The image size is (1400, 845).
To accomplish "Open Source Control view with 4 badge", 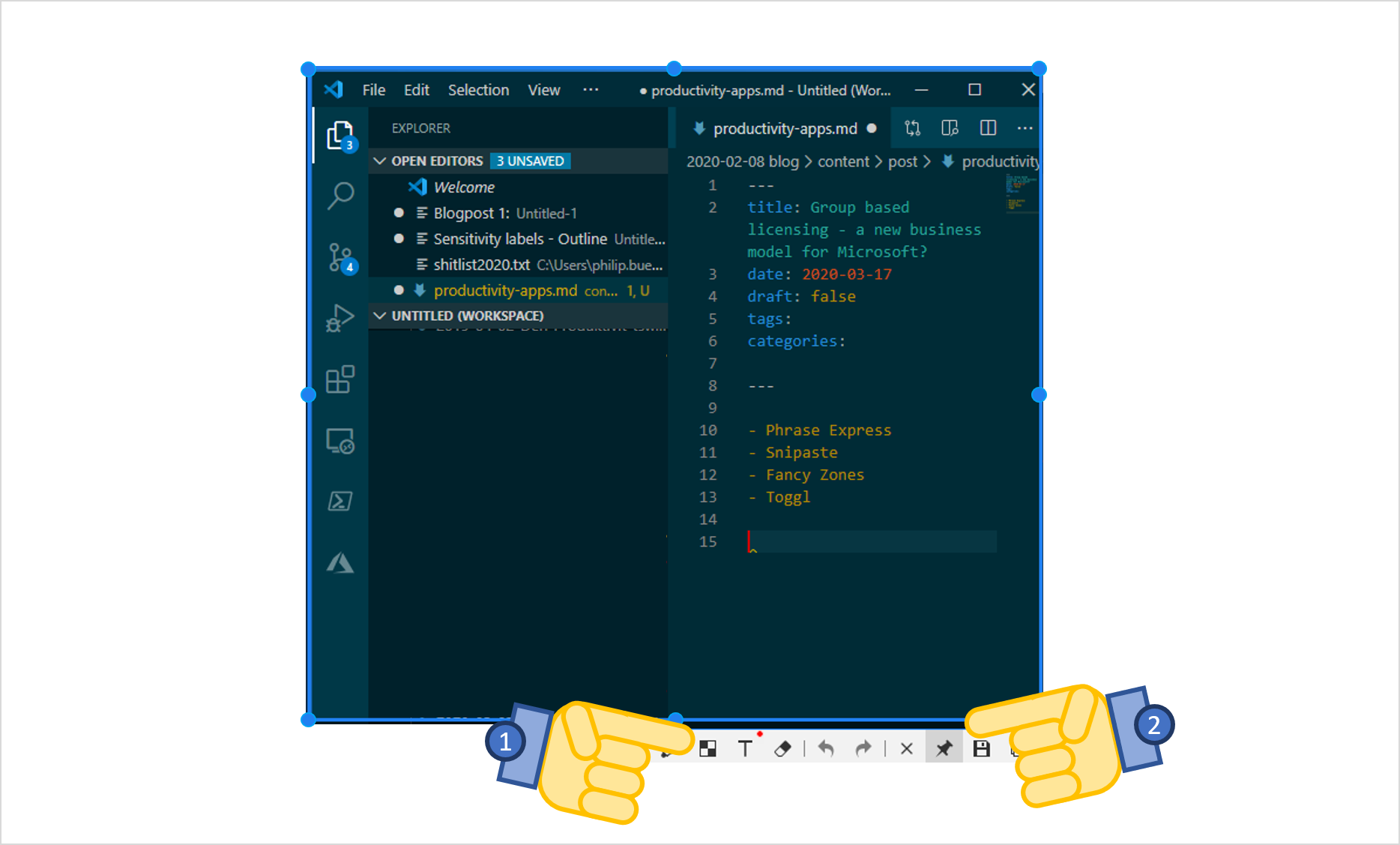I will pyautogui.click(x=342, y=258).
